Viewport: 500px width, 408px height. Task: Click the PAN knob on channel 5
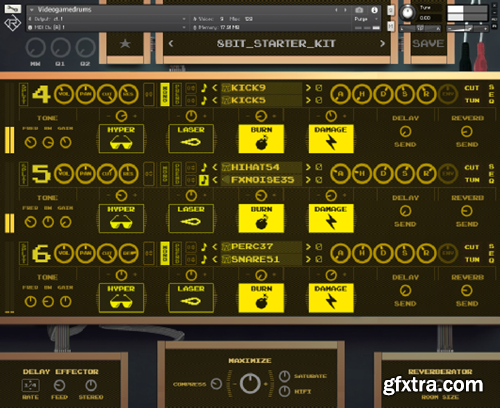click(86, 174)
